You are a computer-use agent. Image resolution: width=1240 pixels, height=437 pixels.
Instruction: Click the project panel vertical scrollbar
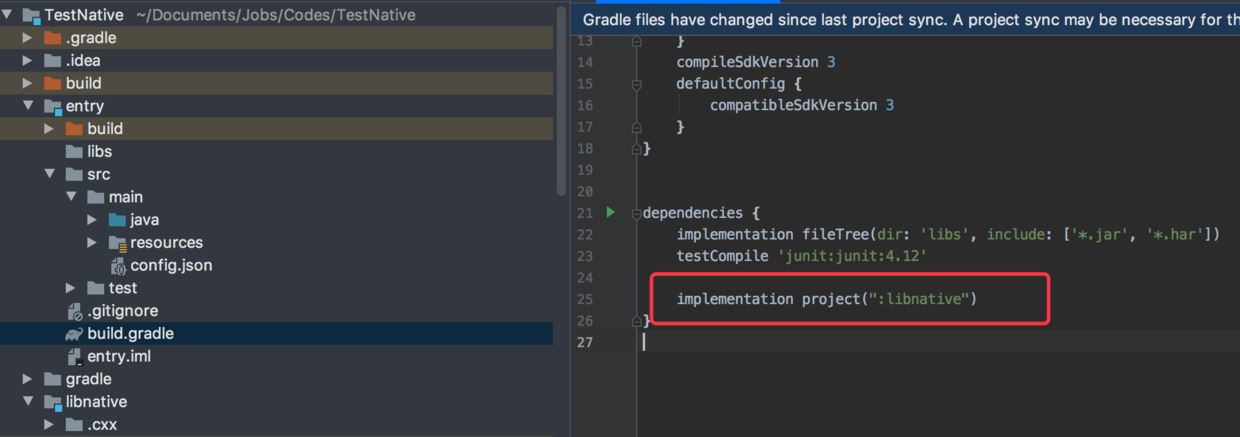tap(561, 100)
